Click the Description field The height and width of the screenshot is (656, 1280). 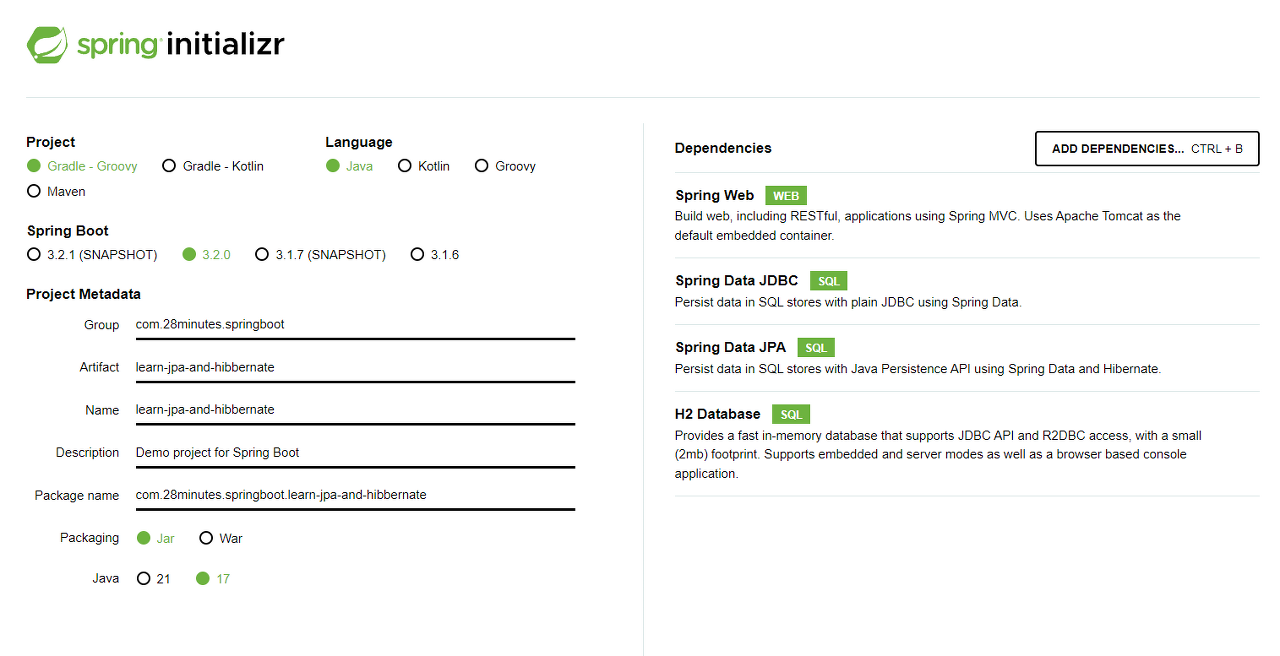pos(354,452)
